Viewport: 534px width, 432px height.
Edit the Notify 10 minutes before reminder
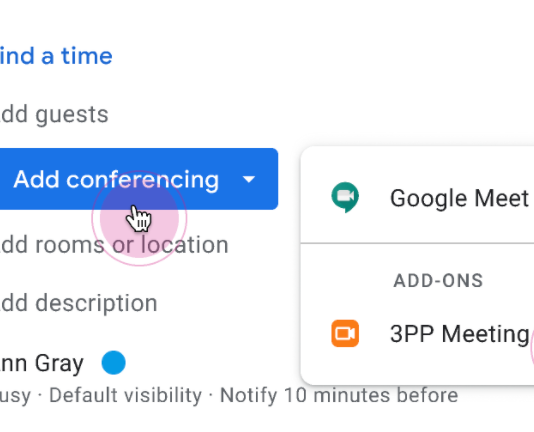tap(339, 395)
